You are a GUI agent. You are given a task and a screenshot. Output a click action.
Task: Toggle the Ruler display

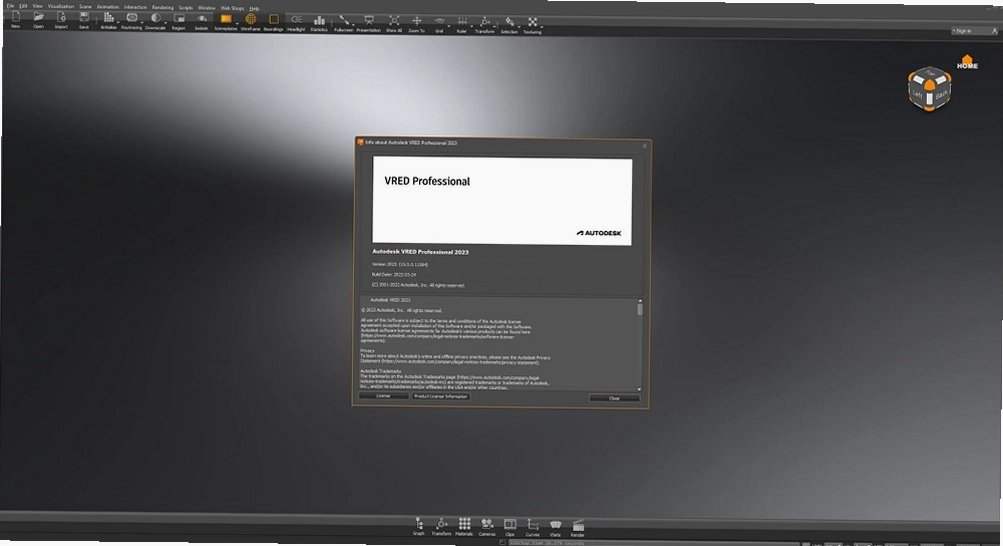(462, 23)
